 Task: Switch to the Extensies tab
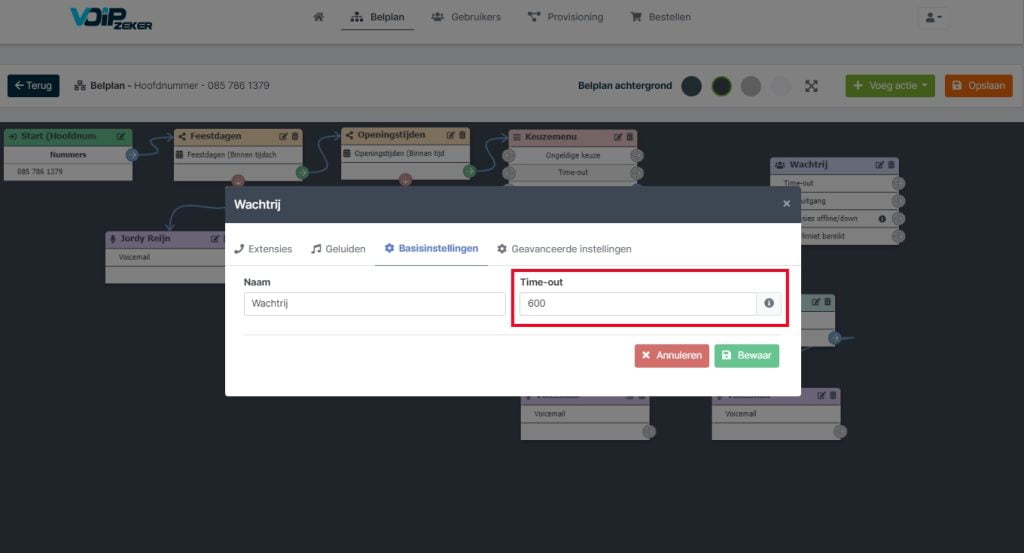[x=263, y=249]
